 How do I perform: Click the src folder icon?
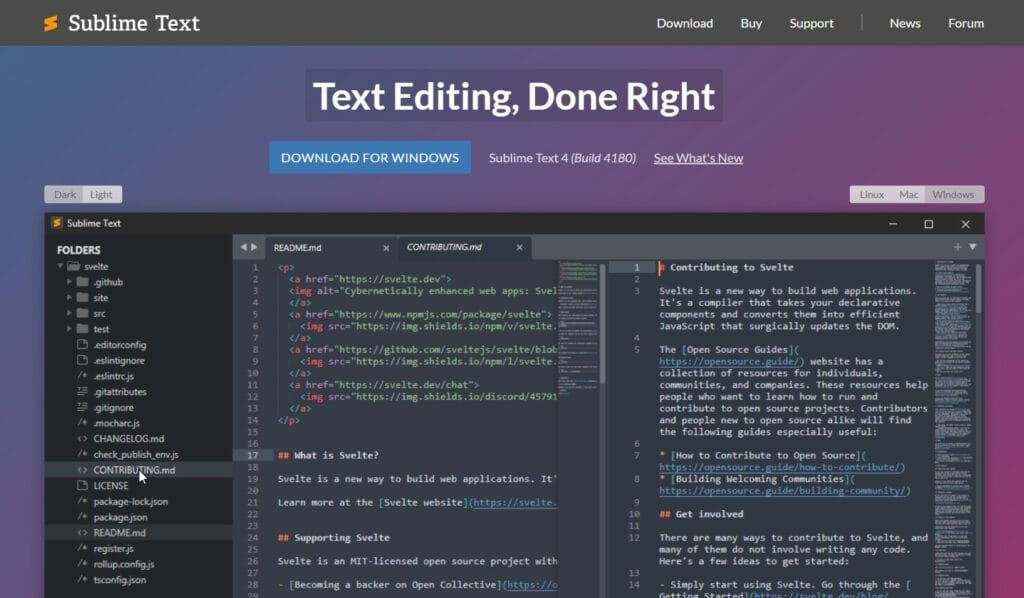pos(82,313)
